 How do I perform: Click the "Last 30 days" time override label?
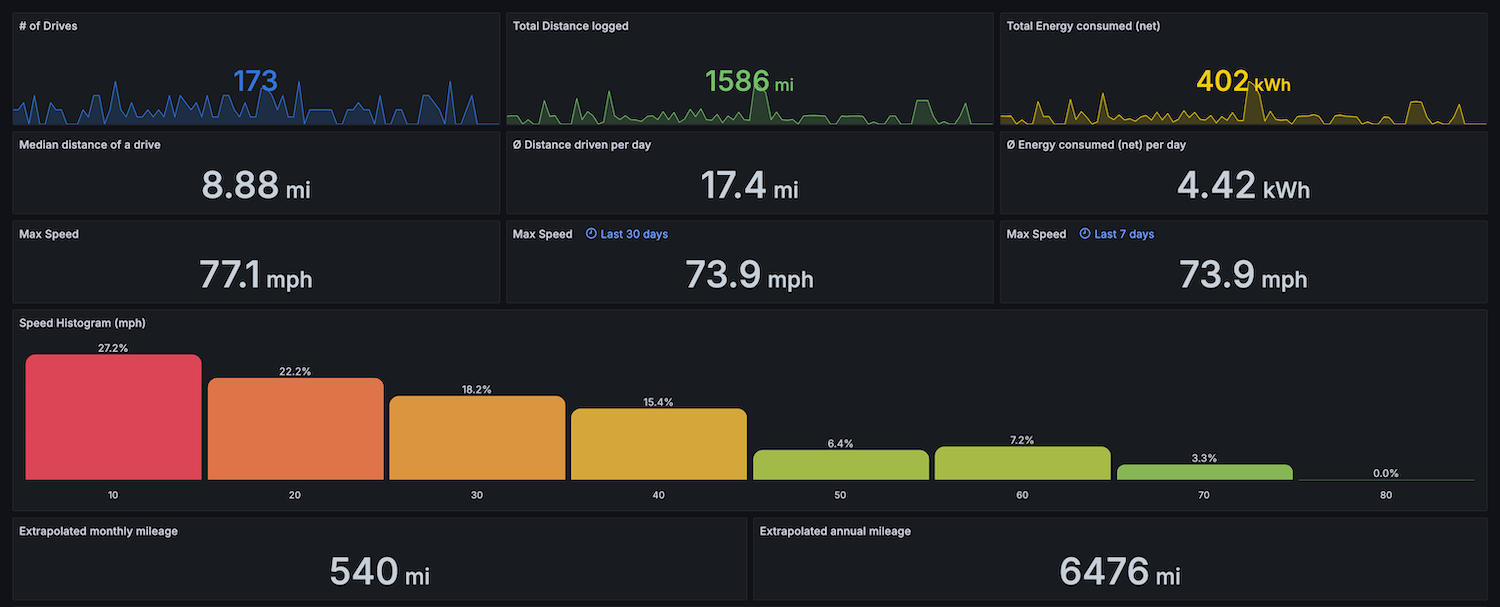click(x=634, y=234)
